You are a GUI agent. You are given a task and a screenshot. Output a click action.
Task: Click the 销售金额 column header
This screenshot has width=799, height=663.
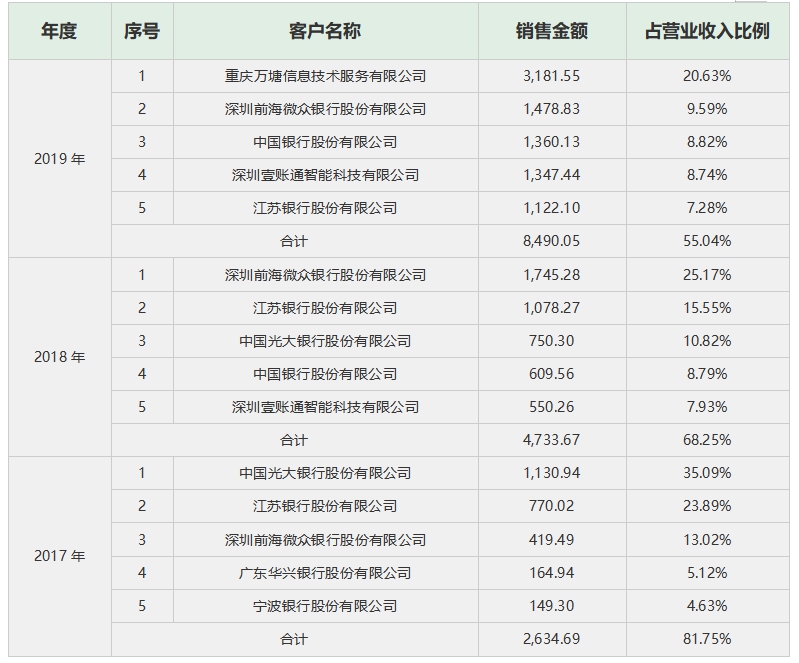[551, 31]
